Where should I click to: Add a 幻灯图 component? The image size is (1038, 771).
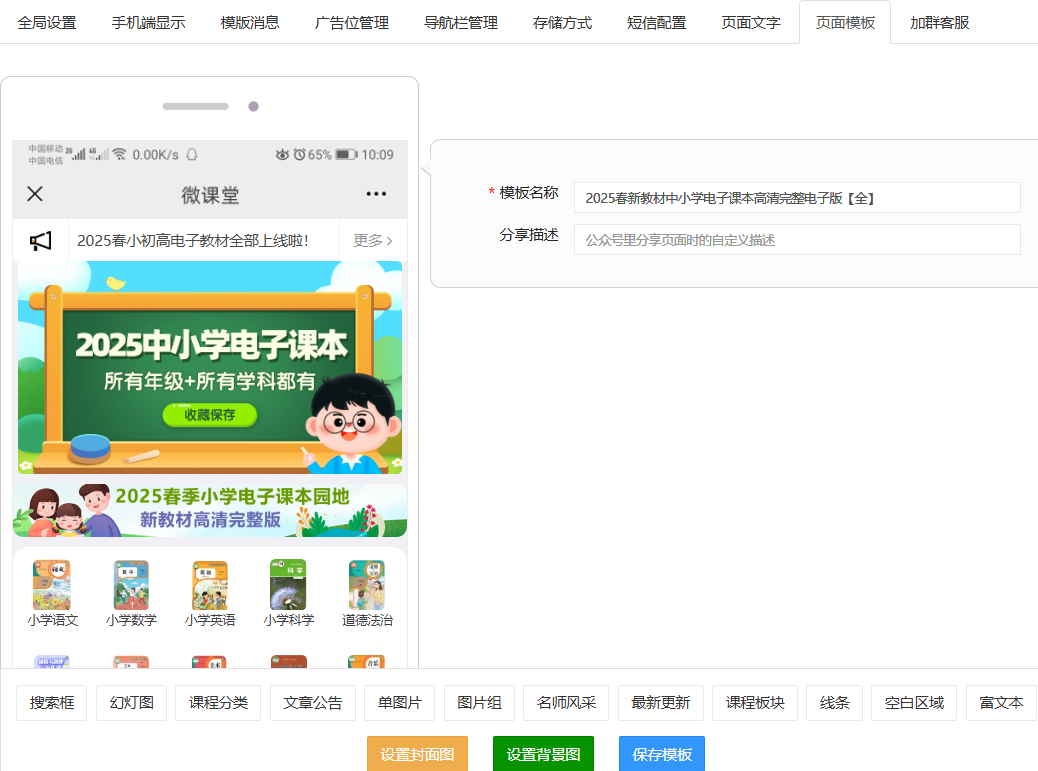click(131, 703)
